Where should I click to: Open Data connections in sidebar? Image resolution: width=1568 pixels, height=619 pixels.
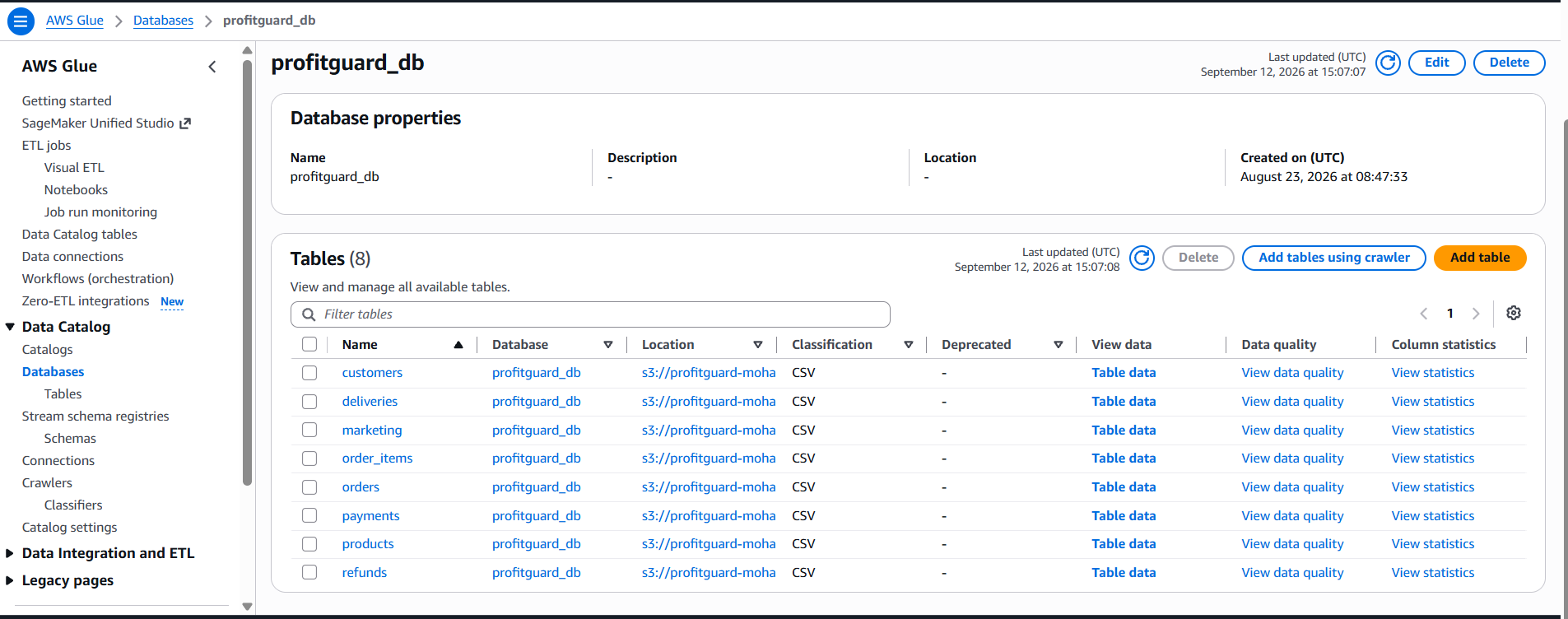coord(72,257)
